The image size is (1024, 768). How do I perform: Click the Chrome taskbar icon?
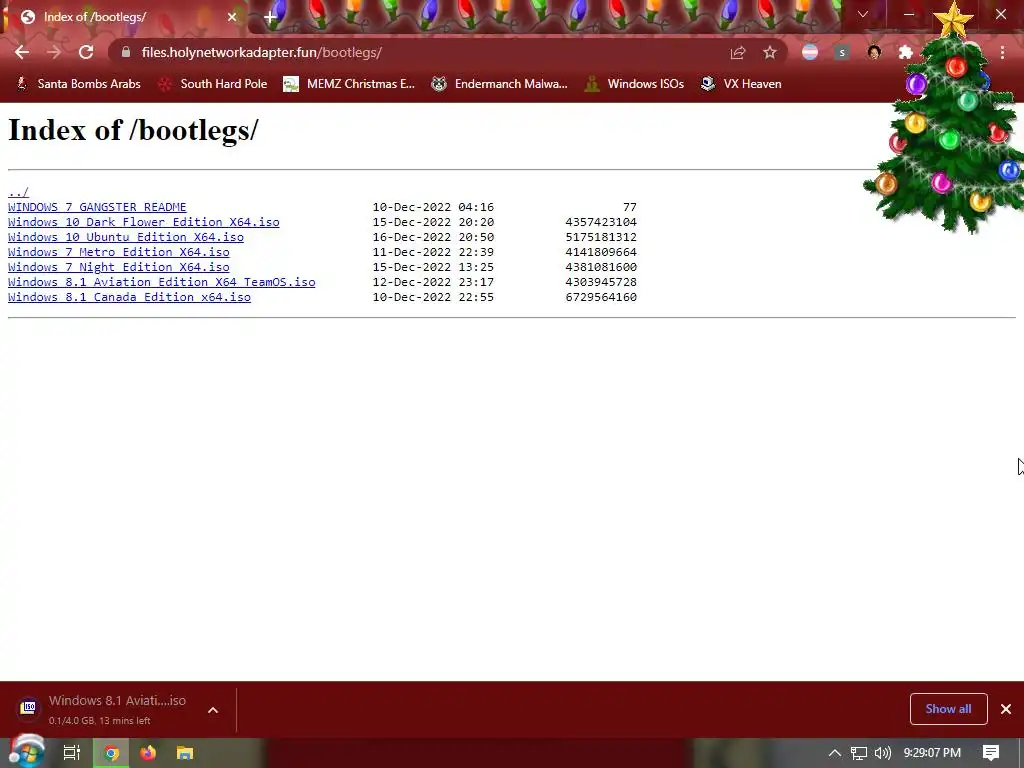pyautogui.click(x=111, y=753)
